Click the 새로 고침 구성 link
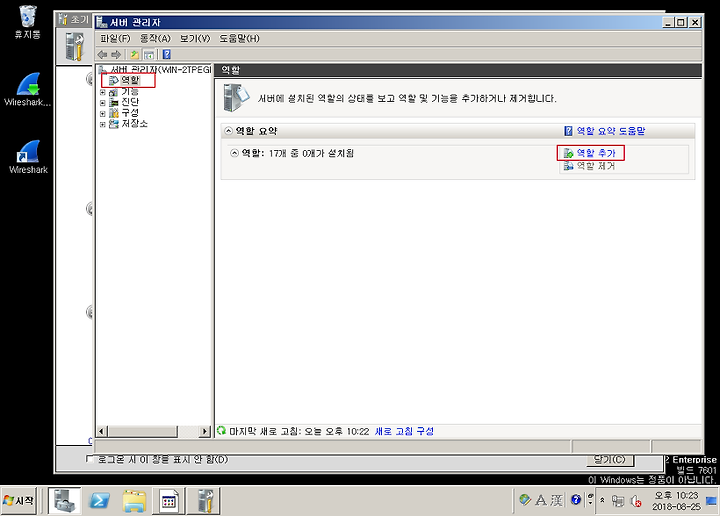 coord(404,431)
